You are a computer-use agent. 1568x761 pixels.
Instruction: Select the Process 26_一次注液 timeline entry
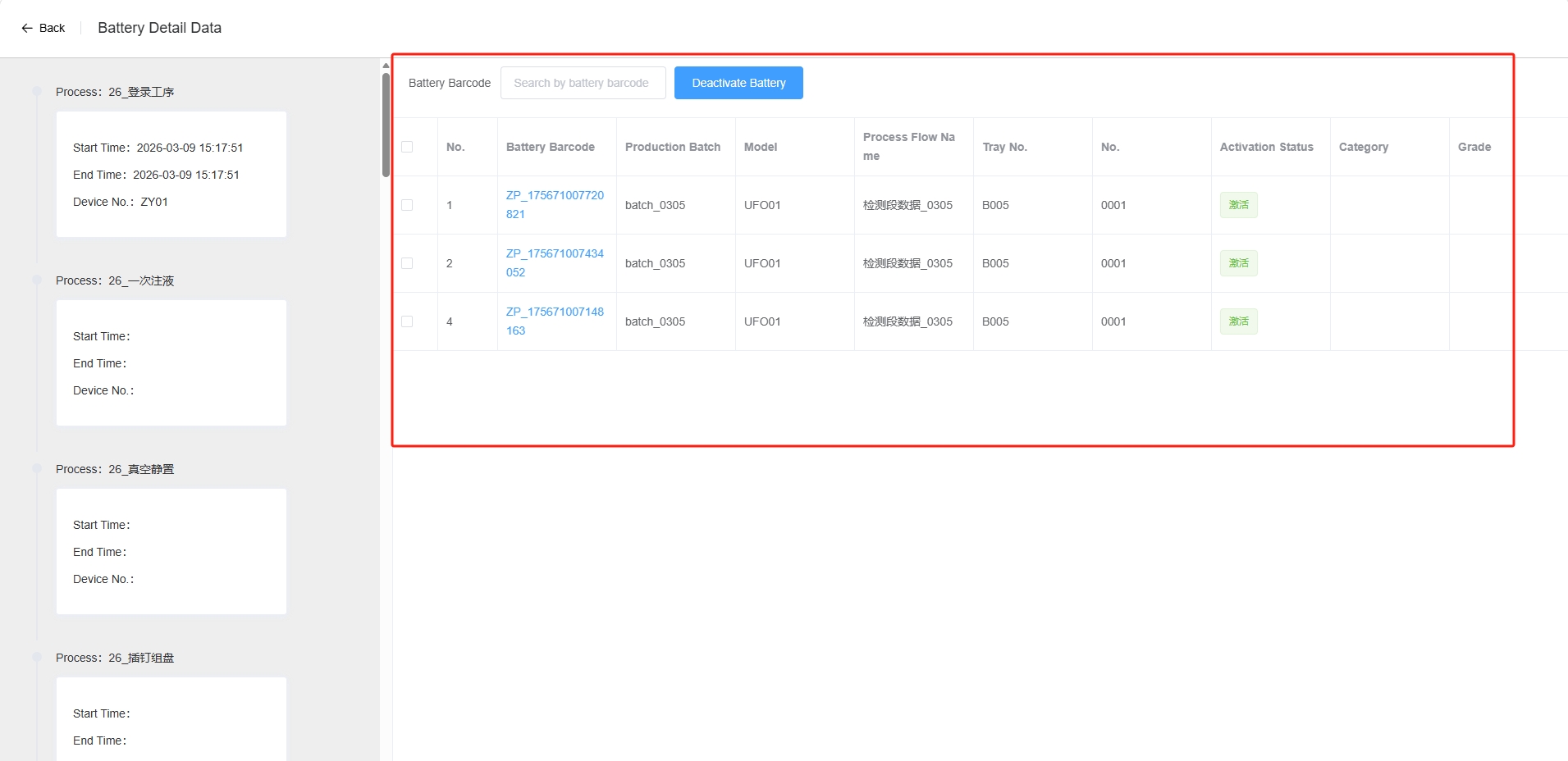pos(115,280)
